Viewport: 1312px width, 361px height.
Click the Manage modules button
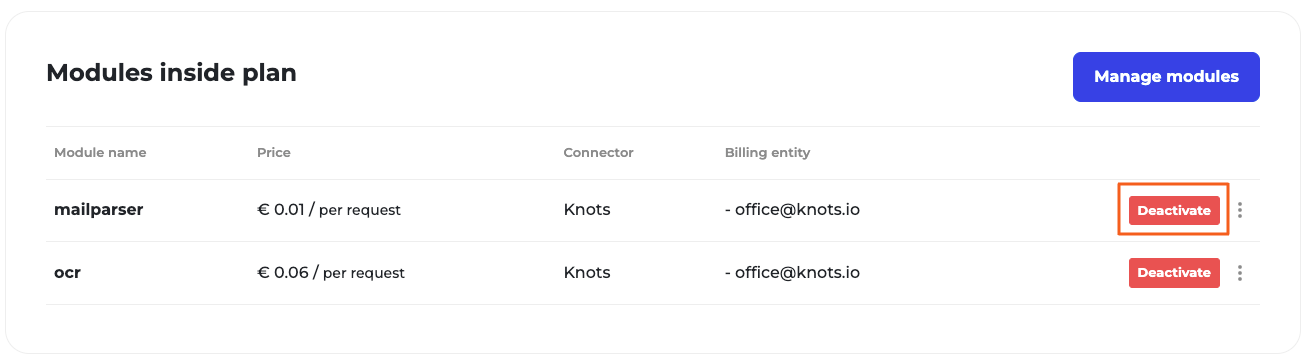coord(1166,77)
